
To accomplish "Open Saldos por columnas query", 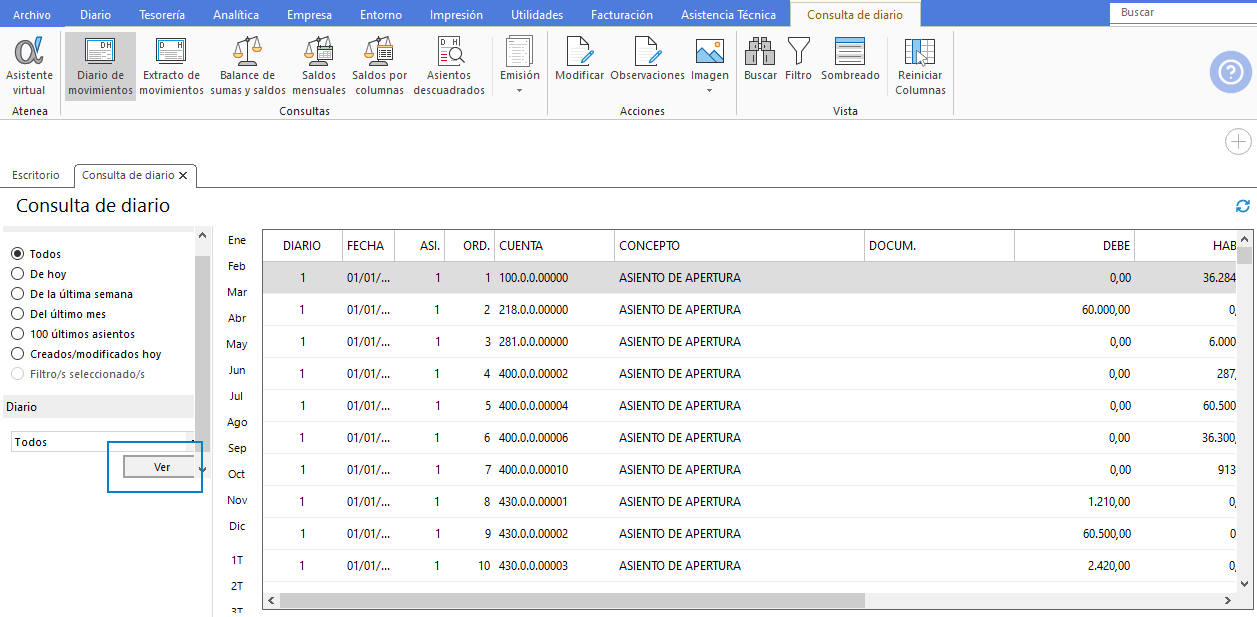I will (380, 67).
